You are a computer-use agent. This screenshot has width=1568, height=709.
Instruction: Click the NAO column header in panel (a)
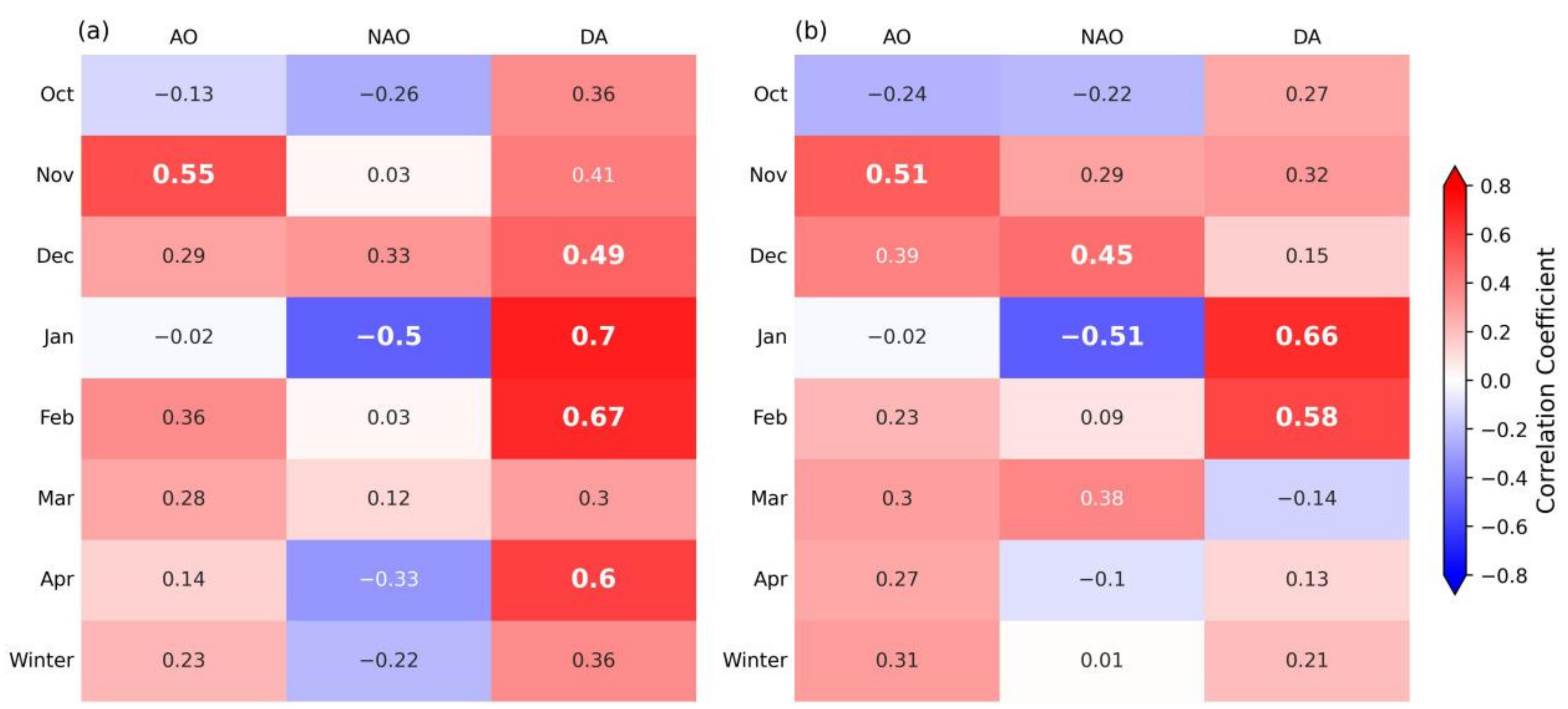click(388, 37)
